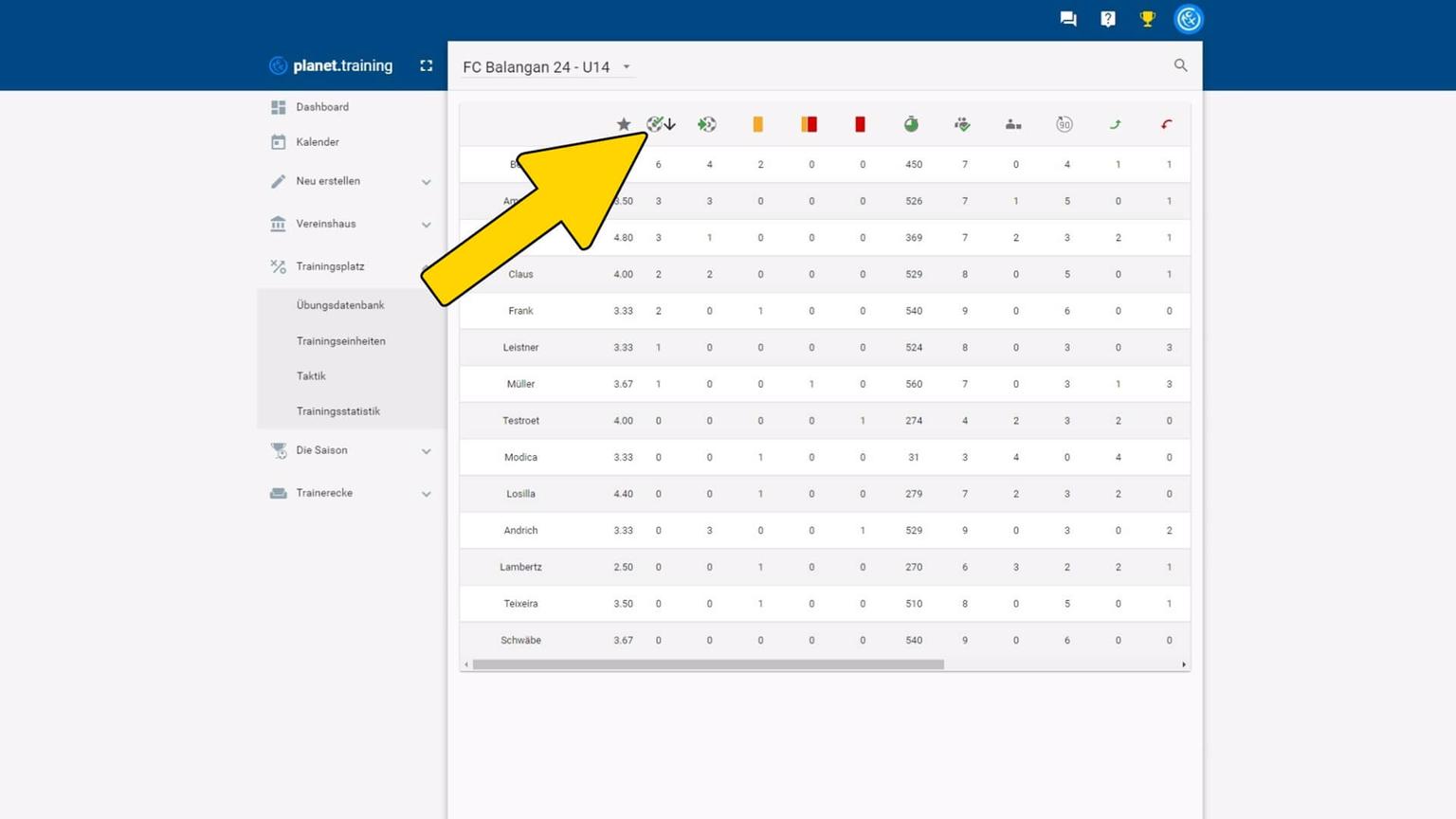Open Trainingsstatistik in the sidebar

click(x=338, y=411)
